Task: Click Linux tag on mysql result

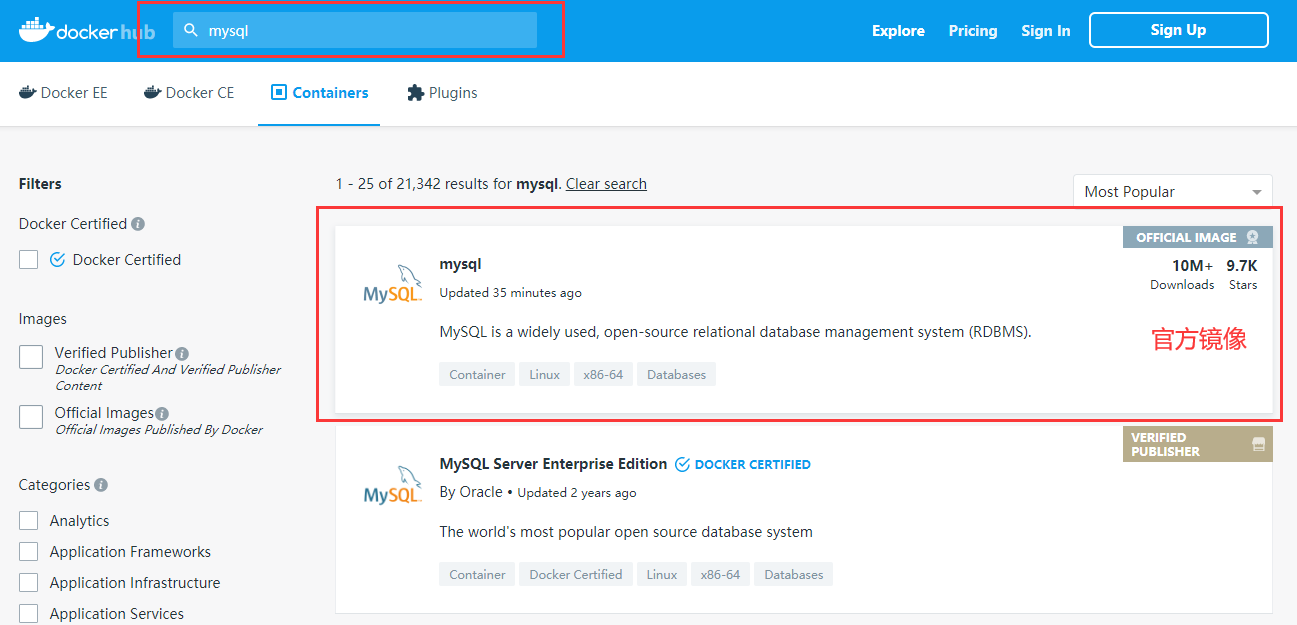Action: (x=544, y=375)
